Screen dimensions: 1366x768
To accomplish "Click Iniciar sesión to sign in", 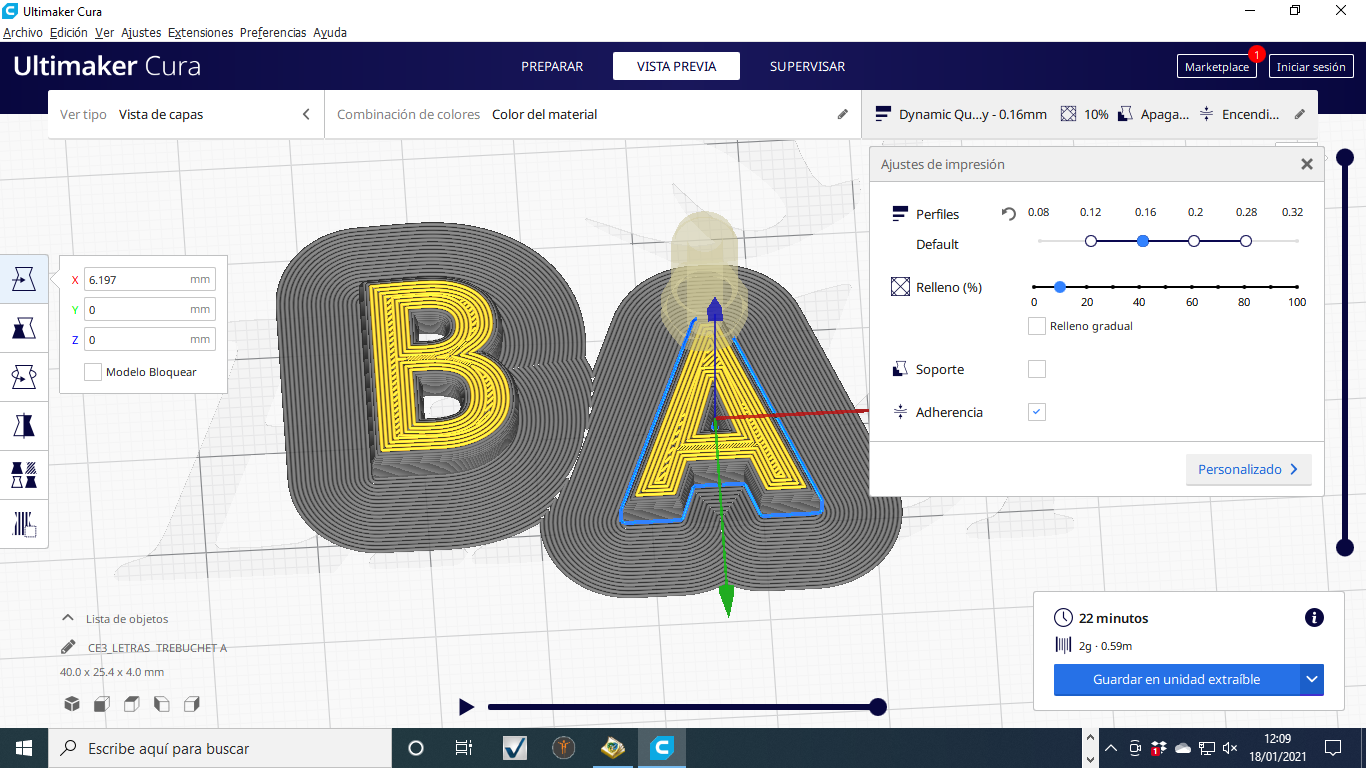I will tap(1311, 66).
